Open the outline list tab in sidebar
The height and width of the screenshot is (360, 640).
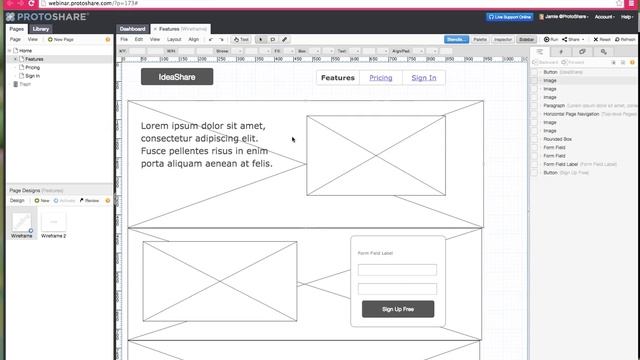[x=540, y=52]
